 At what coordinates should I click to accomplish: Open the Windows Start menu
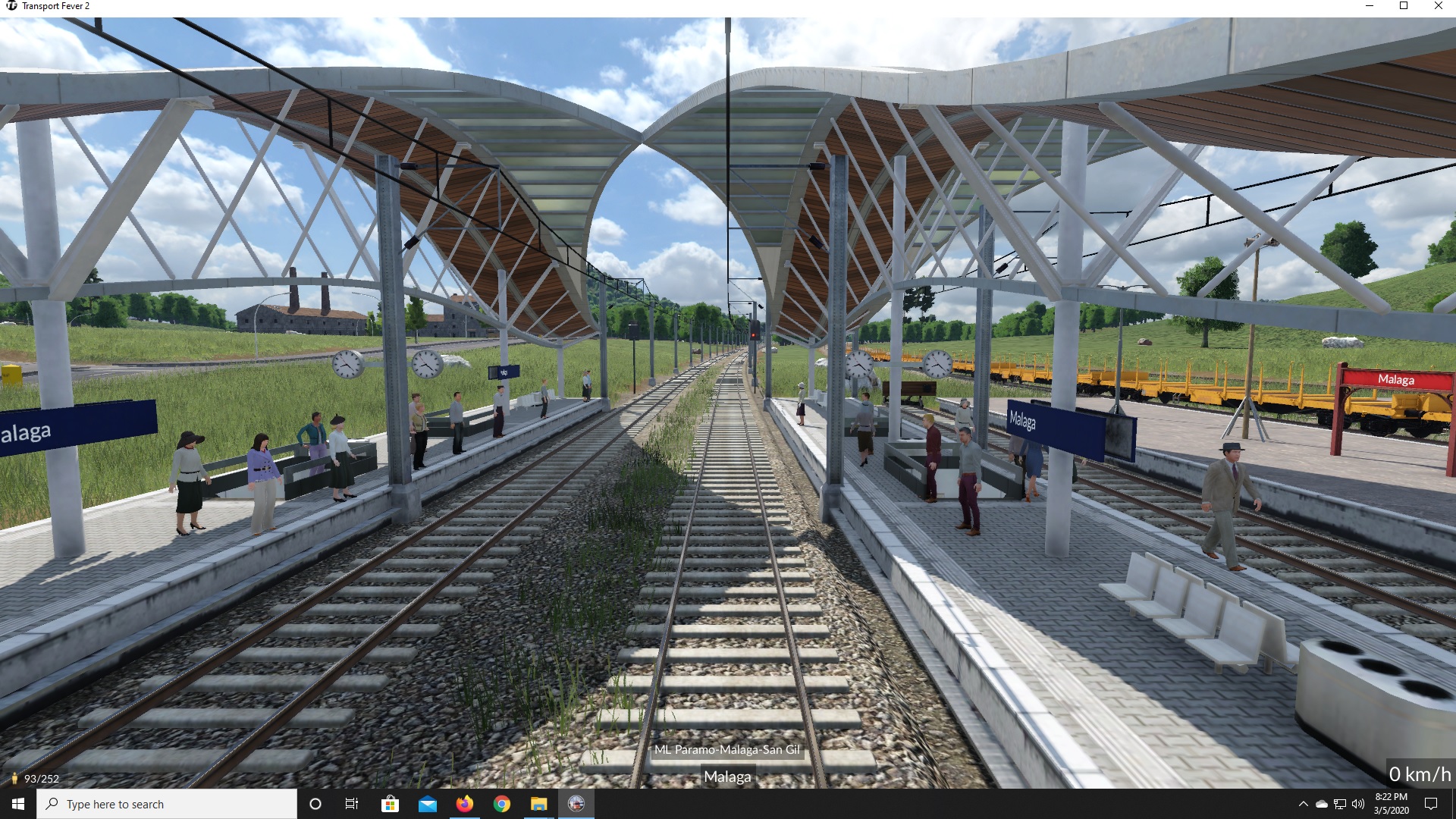(18, 804)
